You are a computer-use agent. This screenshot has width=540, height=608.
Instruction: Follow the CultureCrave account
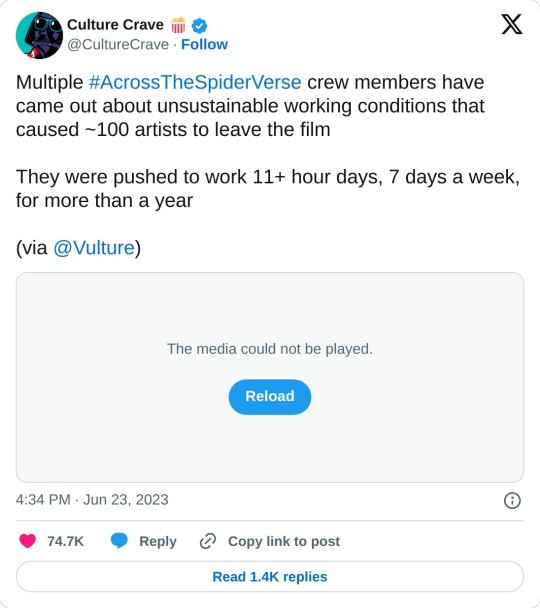(204, 45)
